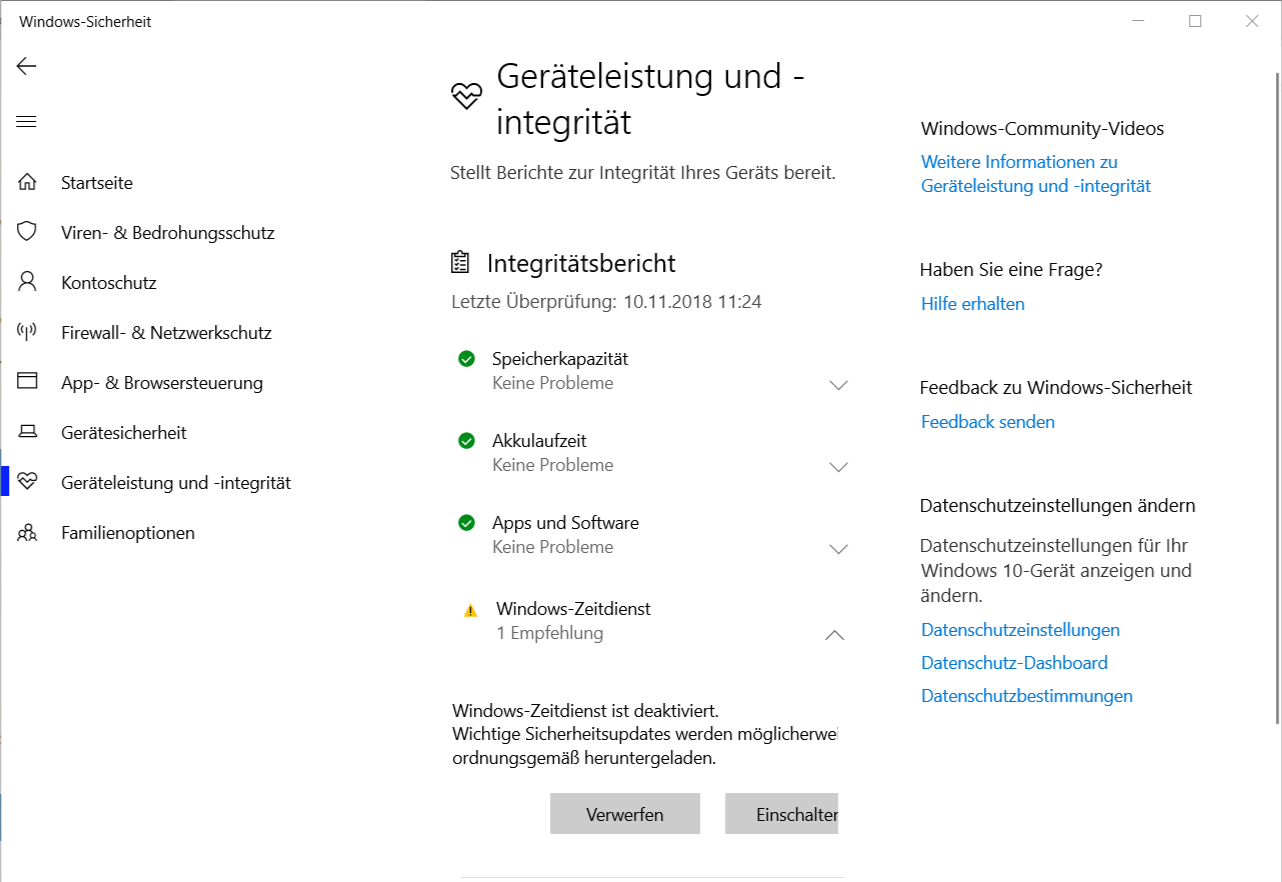
Task: Collapse the Windows-Zeitdienst section chevron
Action: tap(834, 635)
